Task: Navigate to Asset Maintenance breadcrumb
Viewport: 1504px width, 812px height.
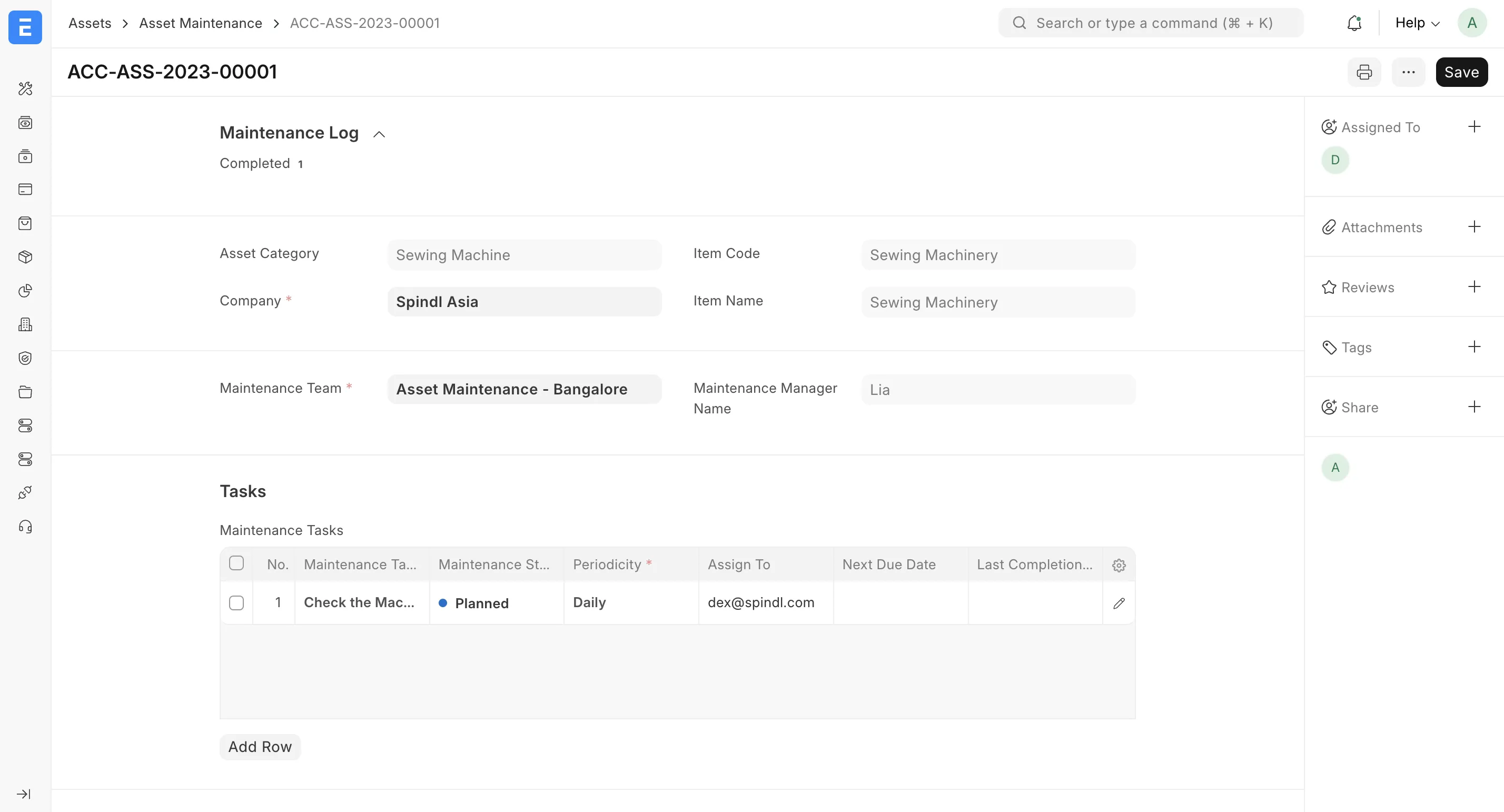Action: (x=200, y=23)
